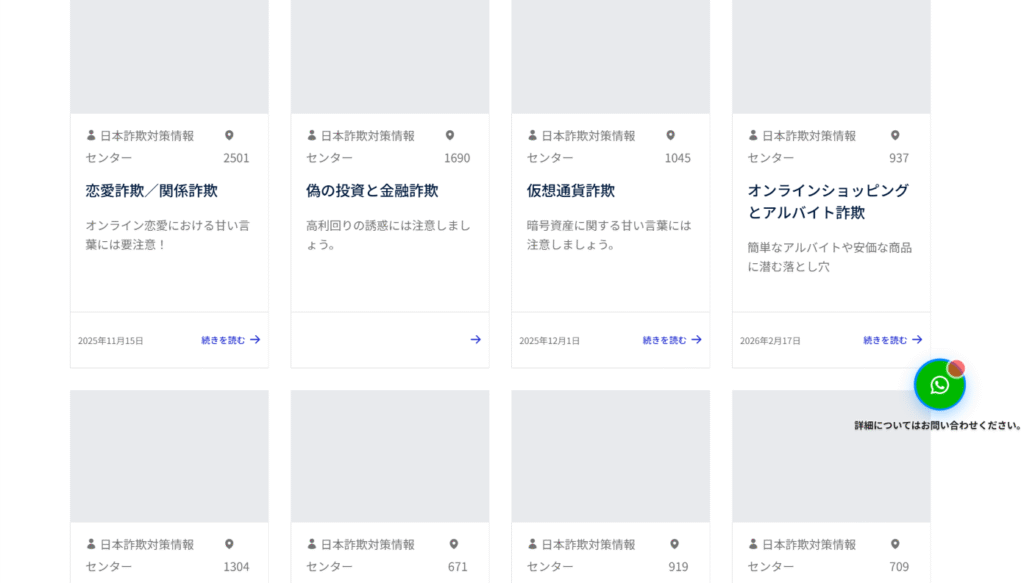The width and height of the screenshot is (1024, 583).
Task: Click the view count 1045
Action: [x=677, y=158]
